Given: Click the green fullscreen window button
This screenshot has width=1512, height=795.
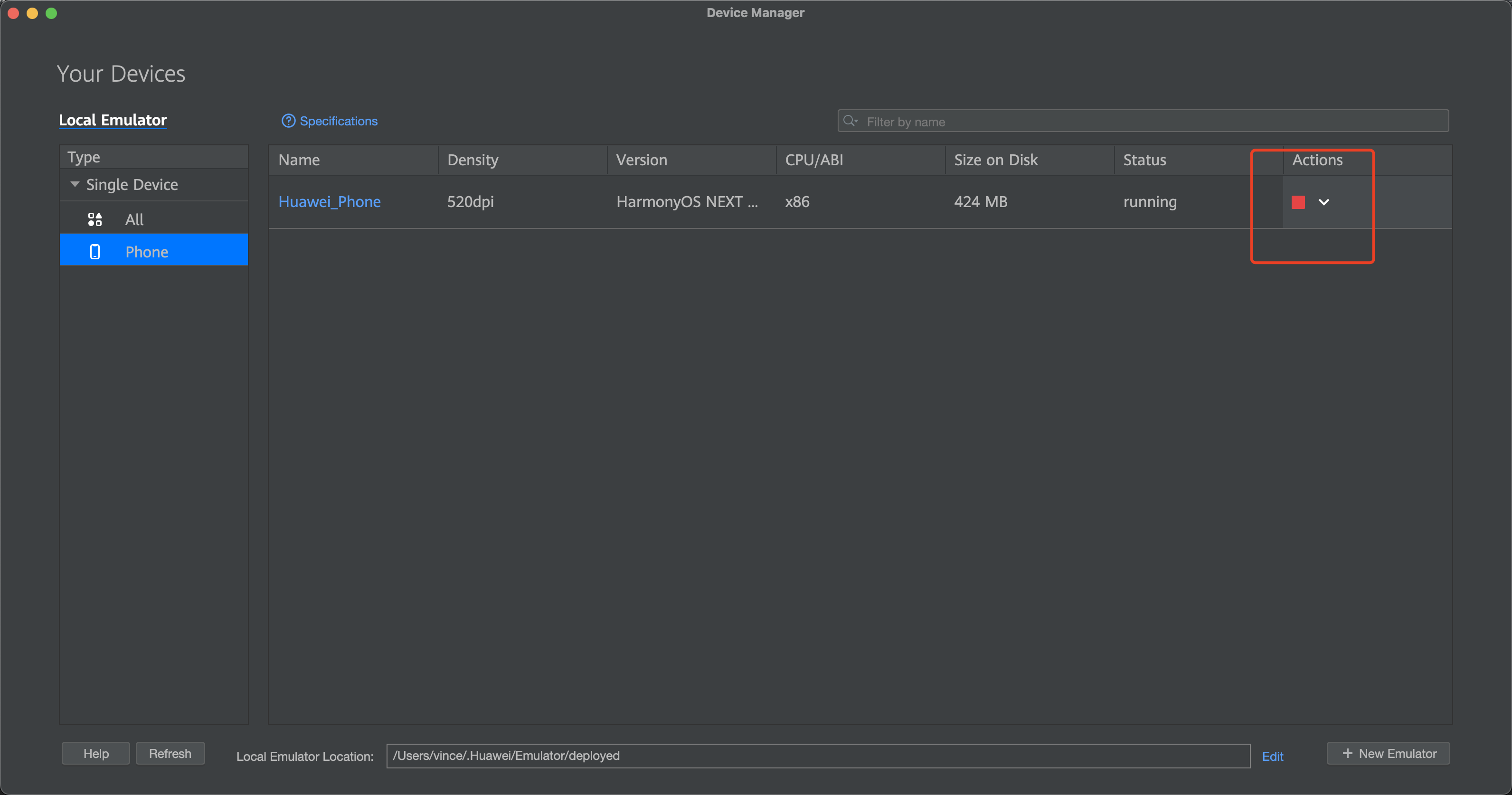Looking at the screenshot, I should [52, 13].
